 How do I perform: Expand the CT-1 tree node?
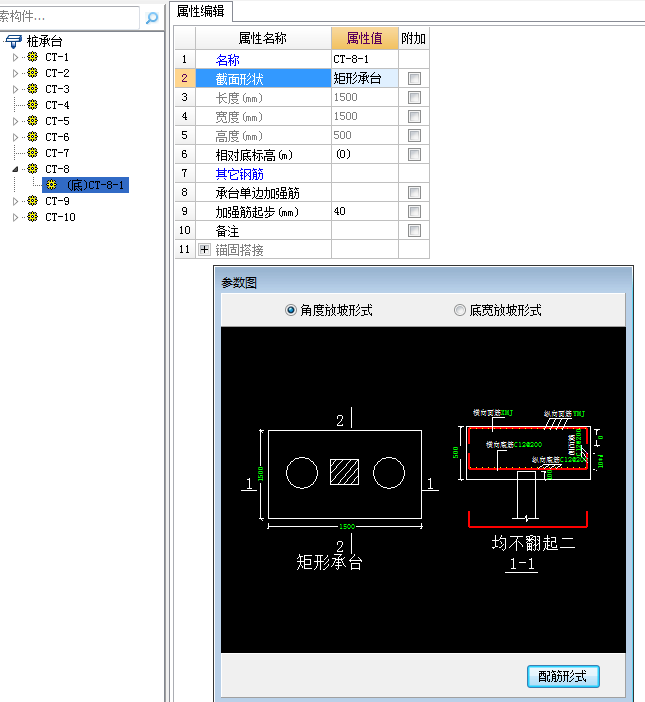point(15,57)
